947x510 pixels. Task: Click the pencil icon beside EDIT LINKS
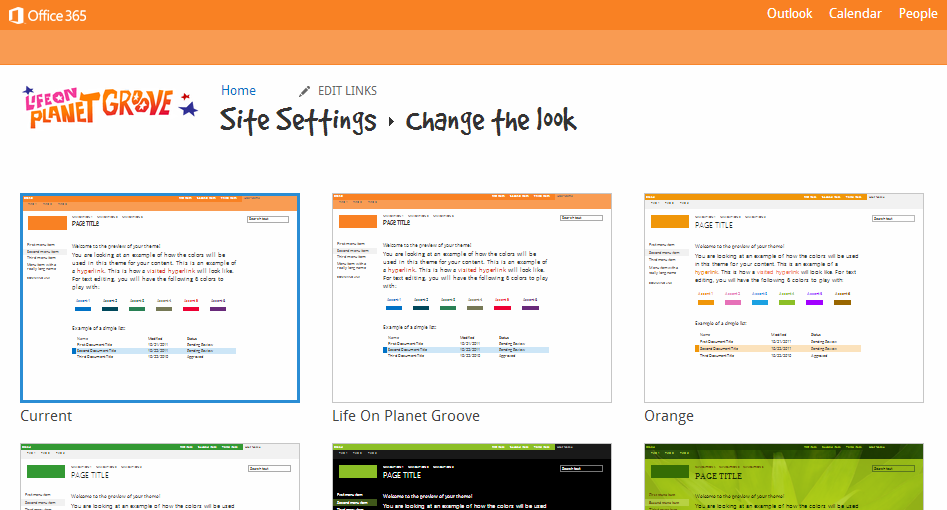point(304,91)
